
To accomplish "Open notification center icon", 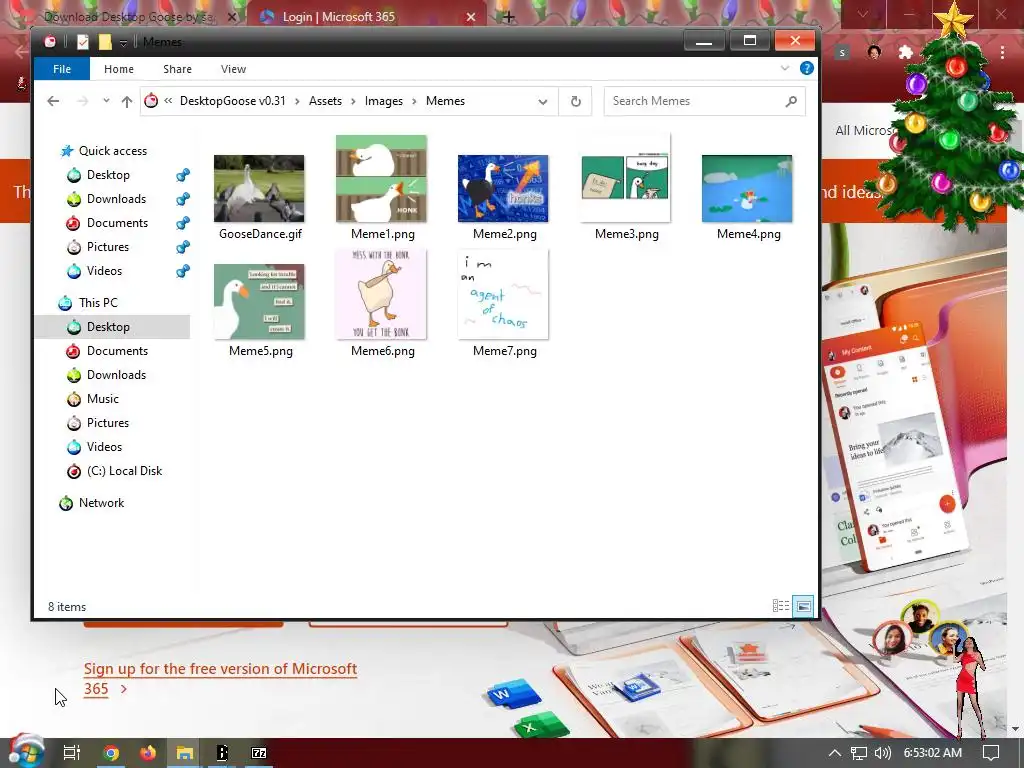I will pyautogui.click(x=991, y=753).
